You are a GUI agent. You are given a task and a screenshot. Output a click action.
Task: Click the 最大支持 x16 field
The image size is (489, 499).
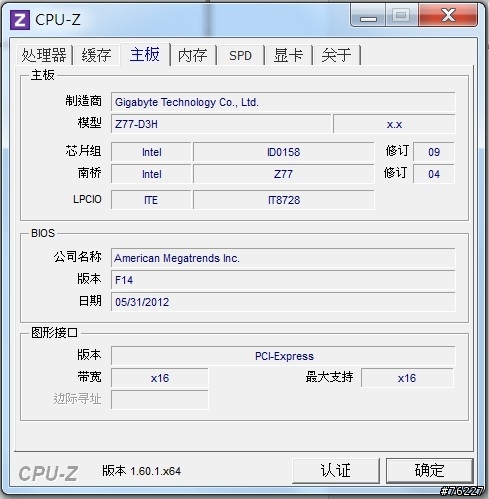(407, 378)
